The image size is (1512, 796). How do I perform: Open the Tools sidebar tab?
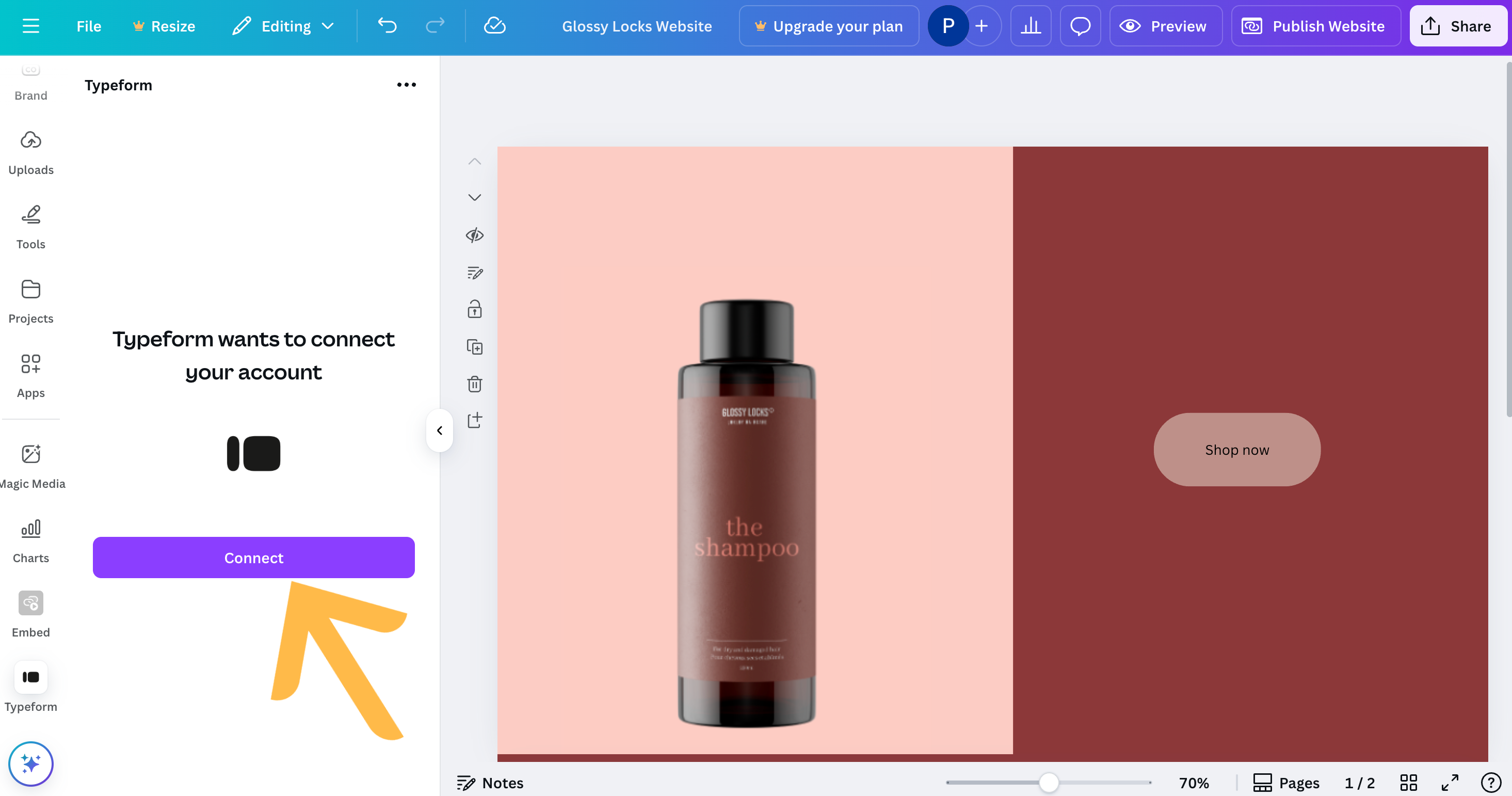[x=30, y=227]
